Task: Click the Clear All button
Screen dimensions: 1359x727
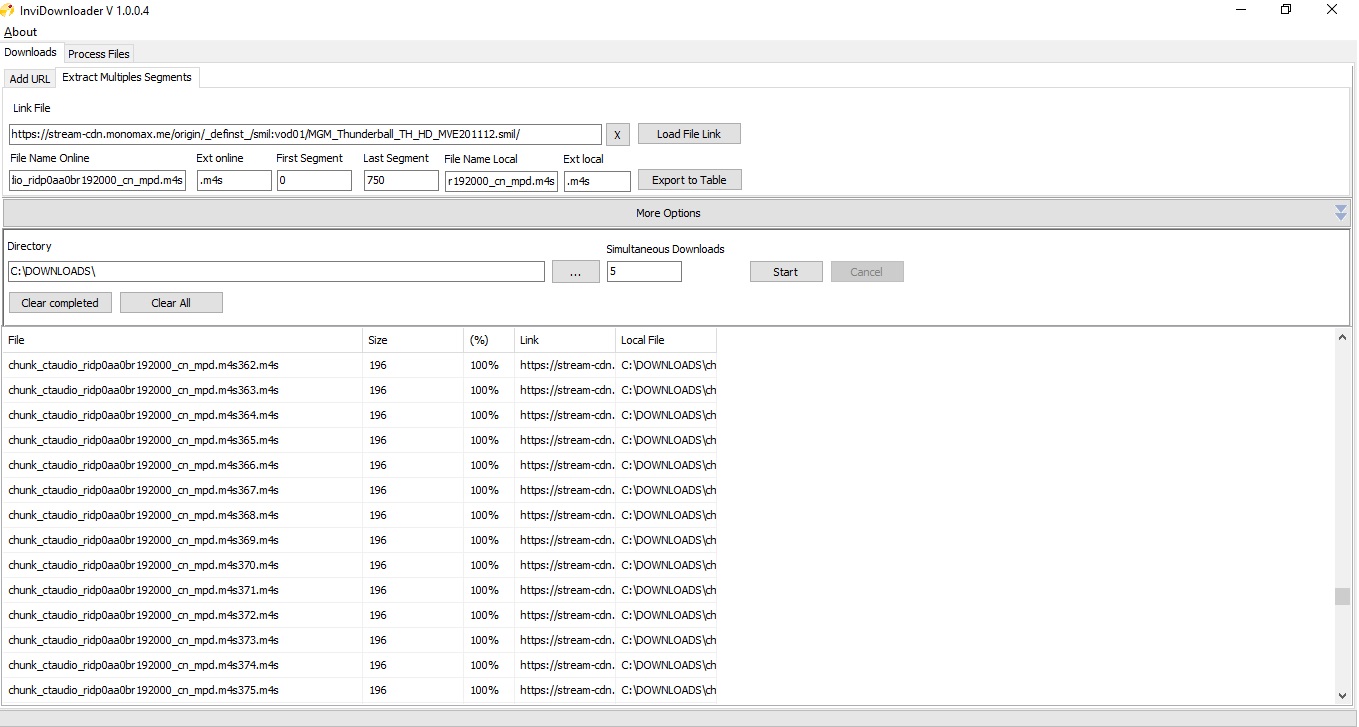Action: (x=171, y=303)
